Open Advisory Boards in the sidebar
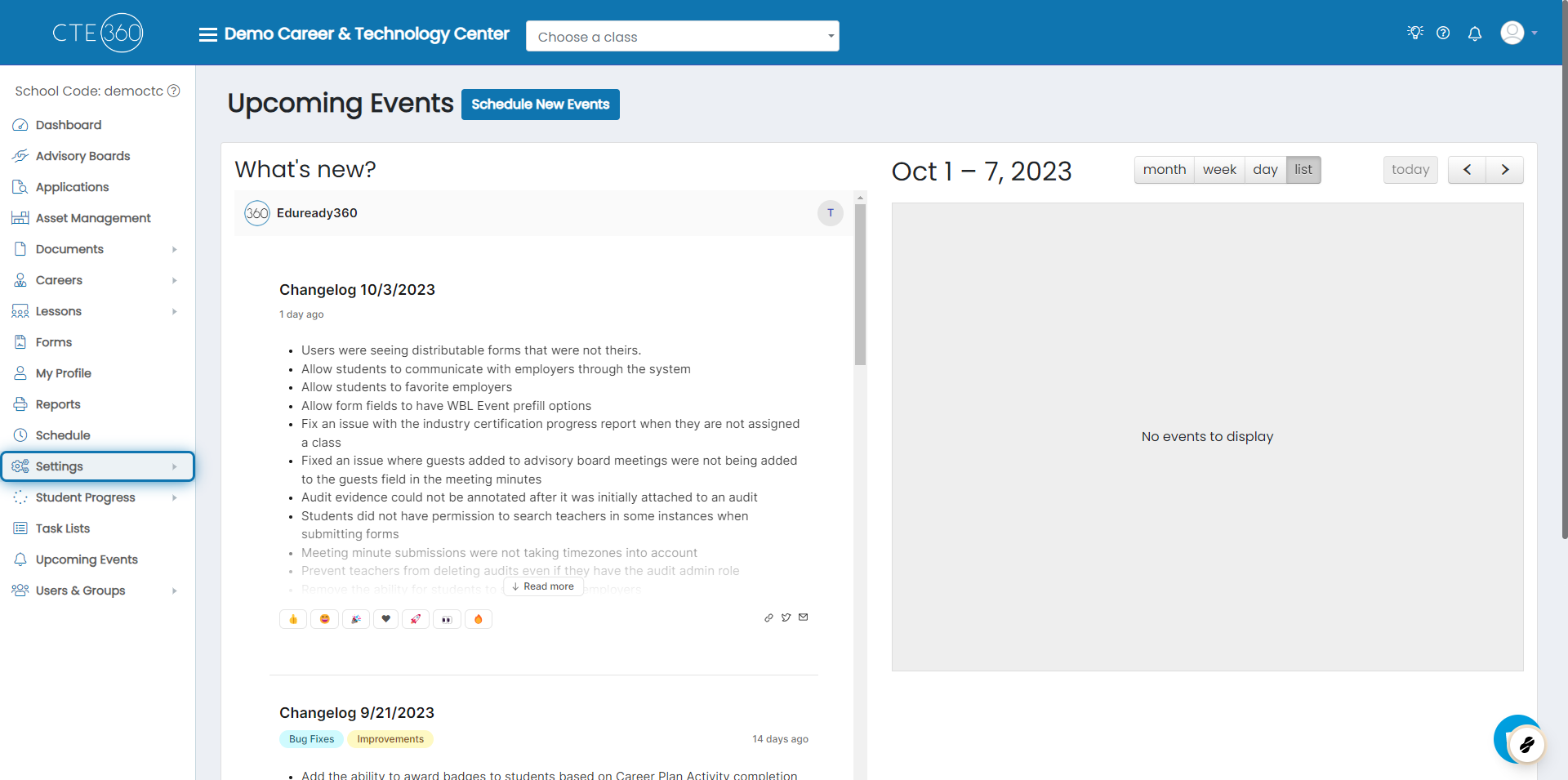The height and width of the screenshot is (780, 1568). pos(82,156)
